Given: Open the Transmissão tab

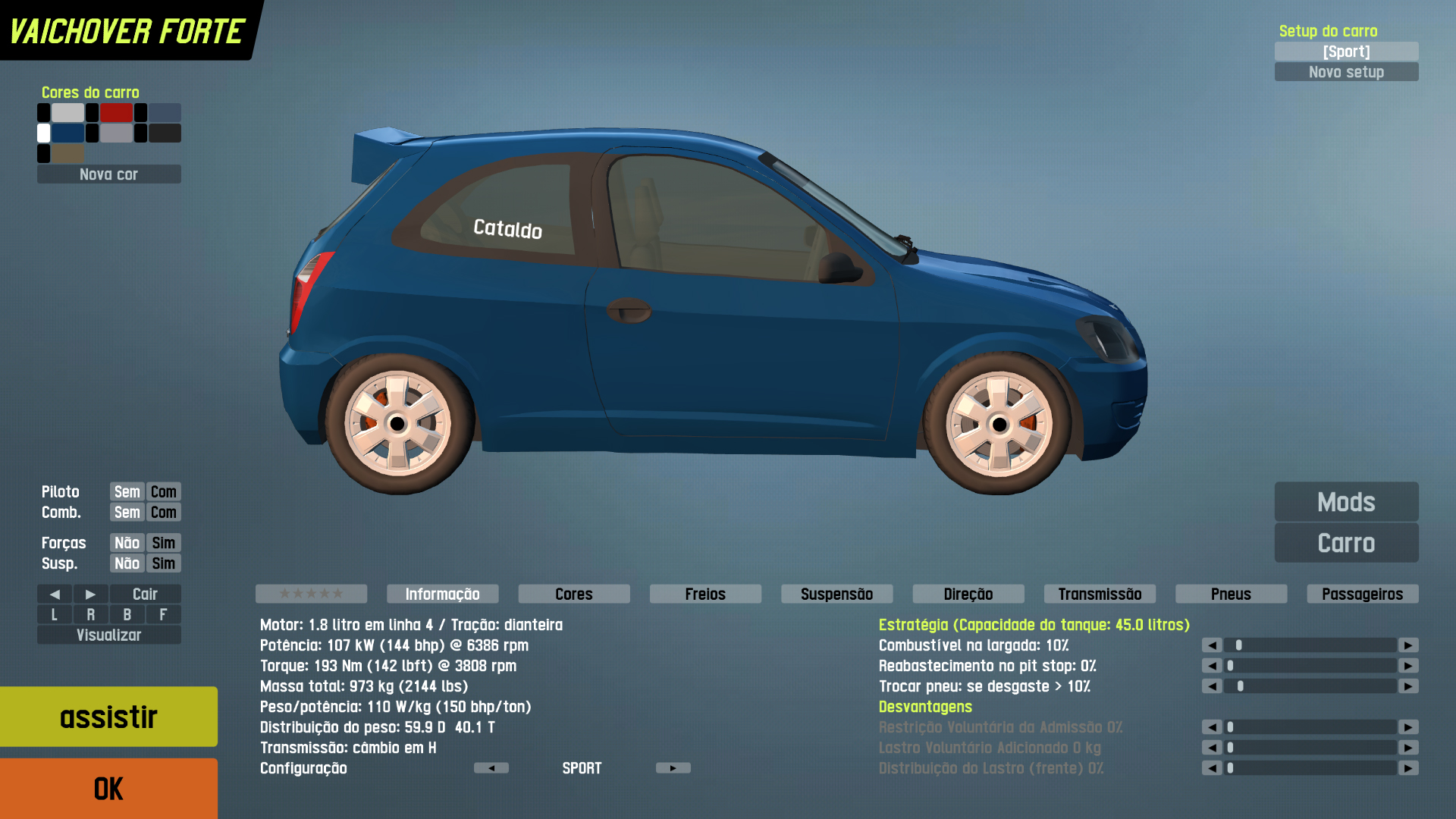Looking at the screenshot, I should (1100, 594).
